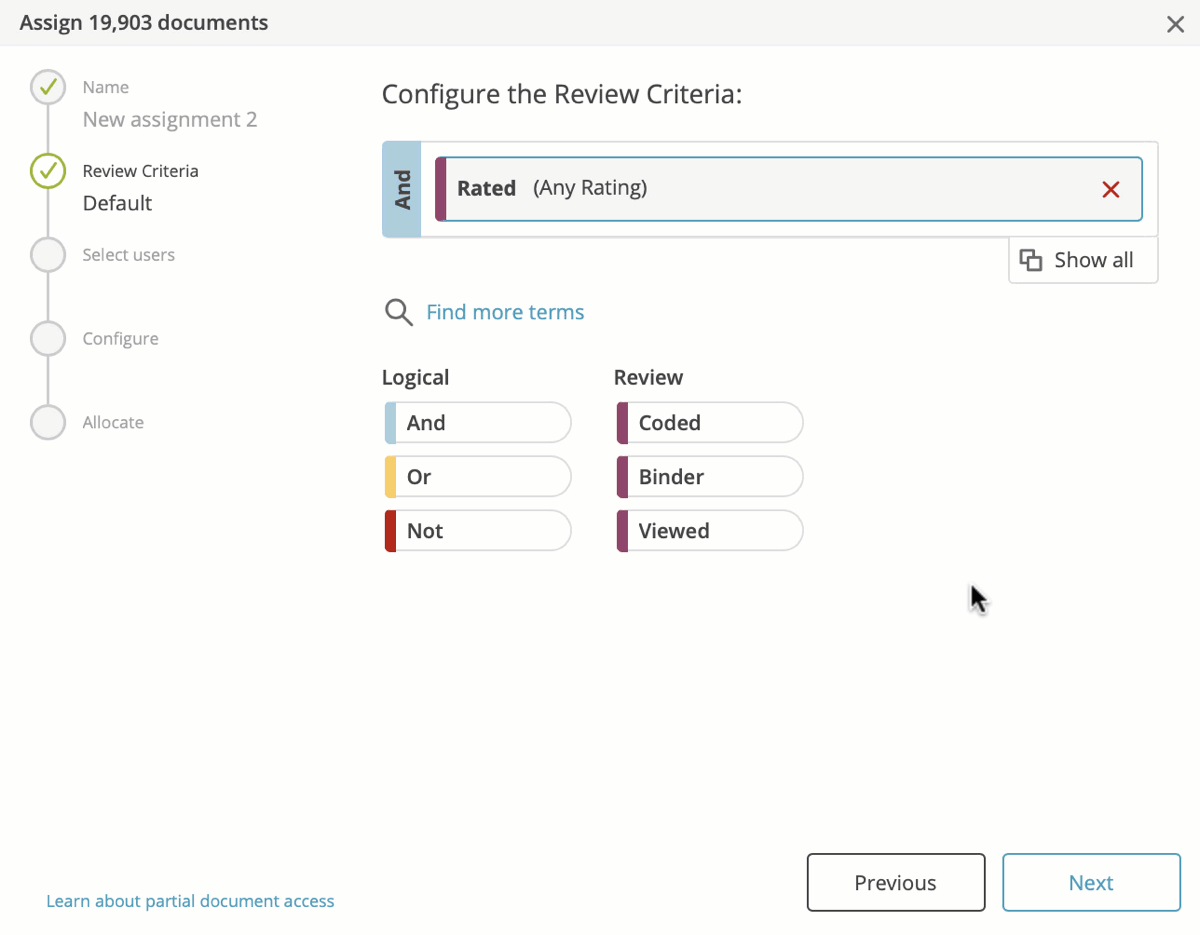The width and height of the screenshot is (1200, 935).
Task: Add the And logical operator
Action: [478, 423]
